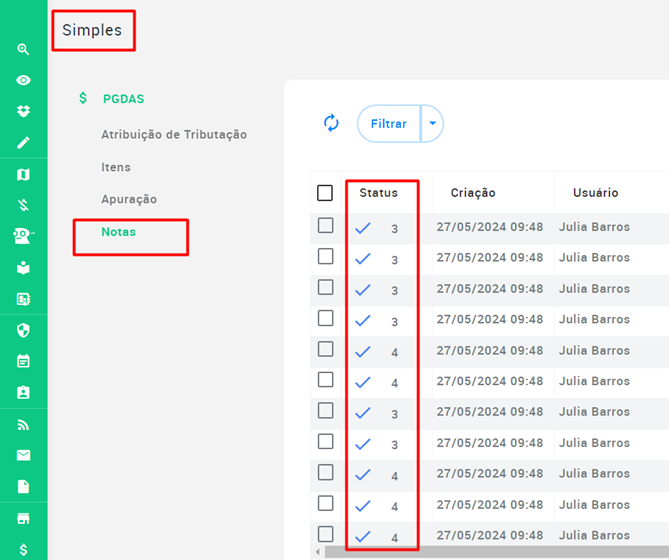Screen dimensions: 669x560
Task: Refresh the notes table with circular arrows
Action: (x=331, y=123)
